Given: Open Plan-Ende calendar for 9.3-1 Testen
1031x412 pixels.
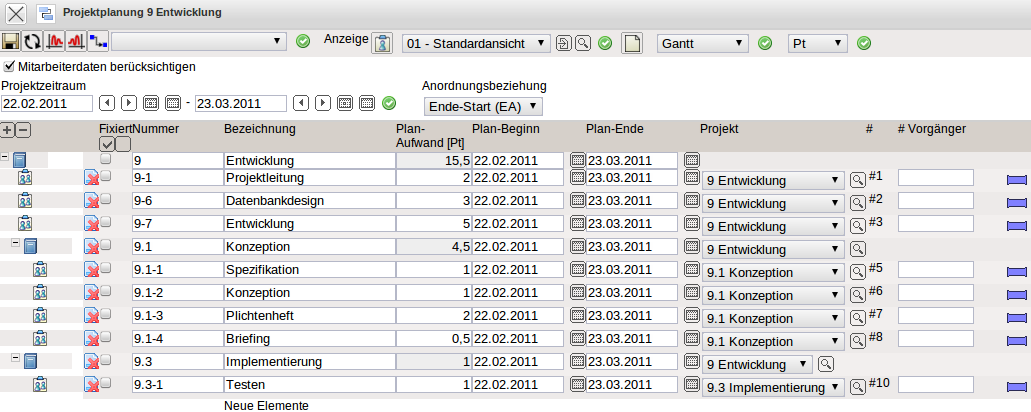Looking at the screenshot, I should [x=692, y=383].
